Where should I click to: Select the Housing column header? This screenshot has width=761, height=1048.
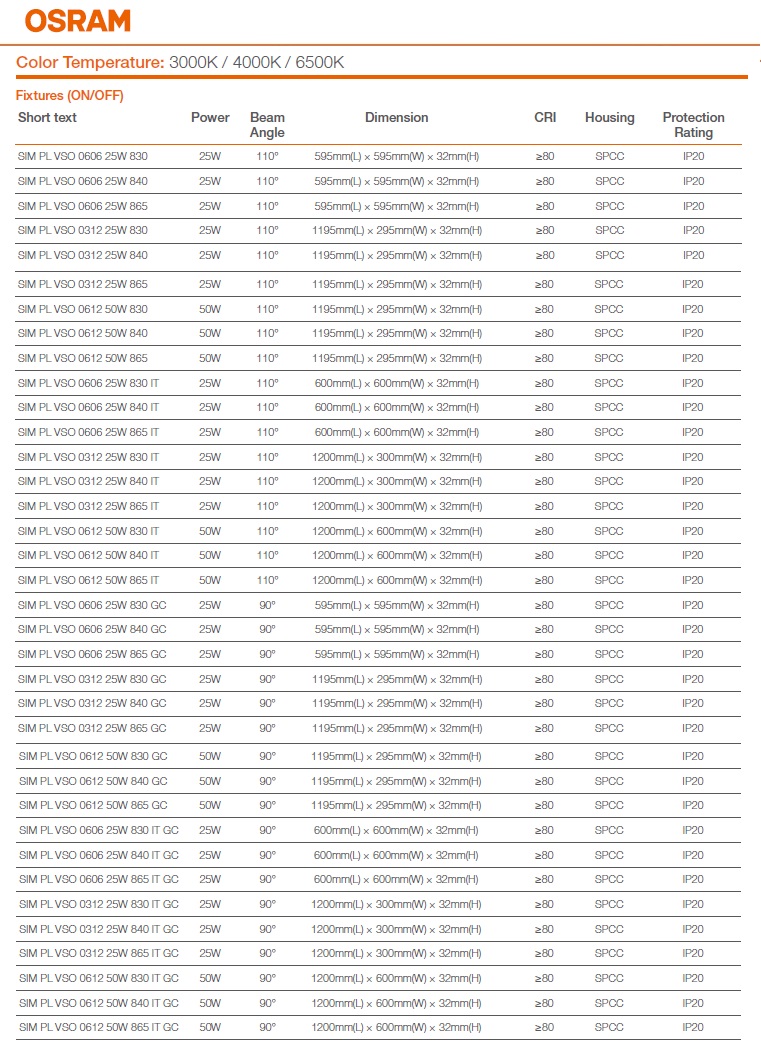coord(609,118)
